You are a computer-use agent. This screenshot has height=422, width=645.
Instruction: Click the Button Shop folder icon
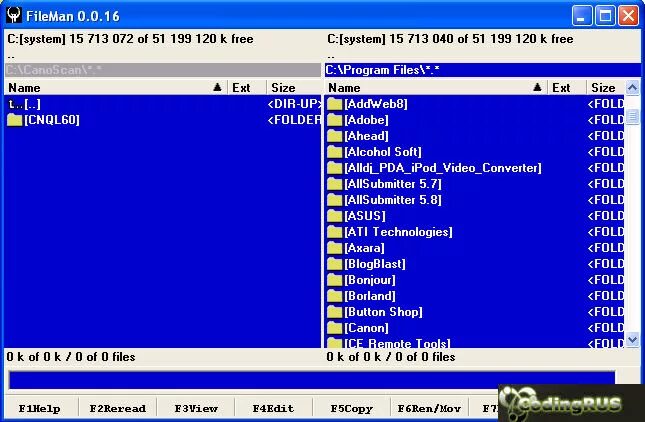(x=334, y=312)
